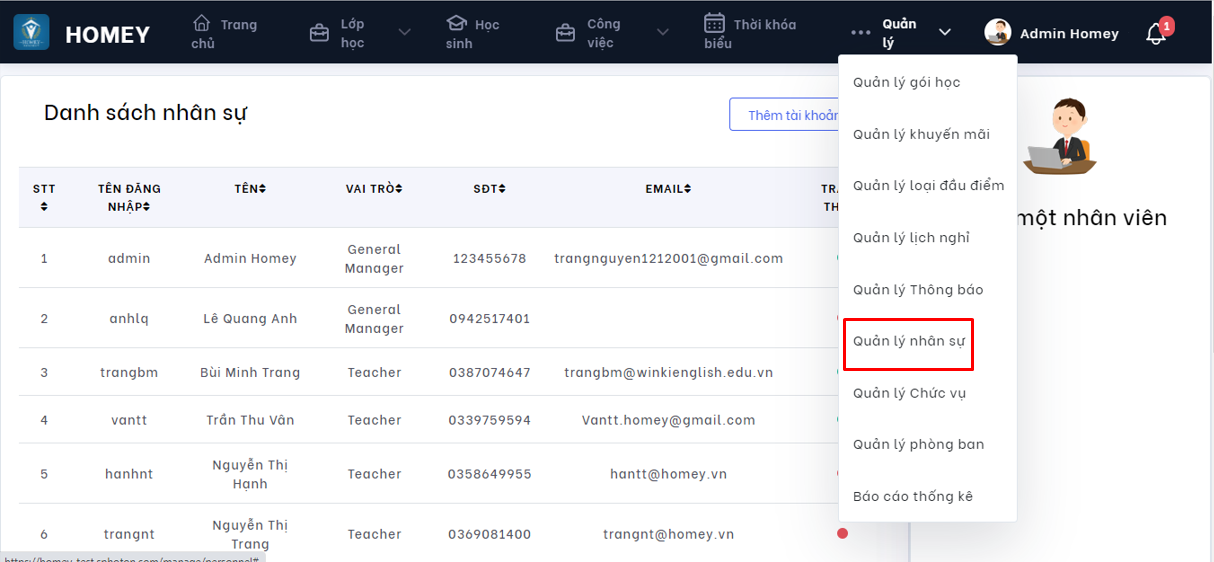Sort by VAI TRÒ column header
Viewport: 1214px width, 562px height.
tap(374, 189)
